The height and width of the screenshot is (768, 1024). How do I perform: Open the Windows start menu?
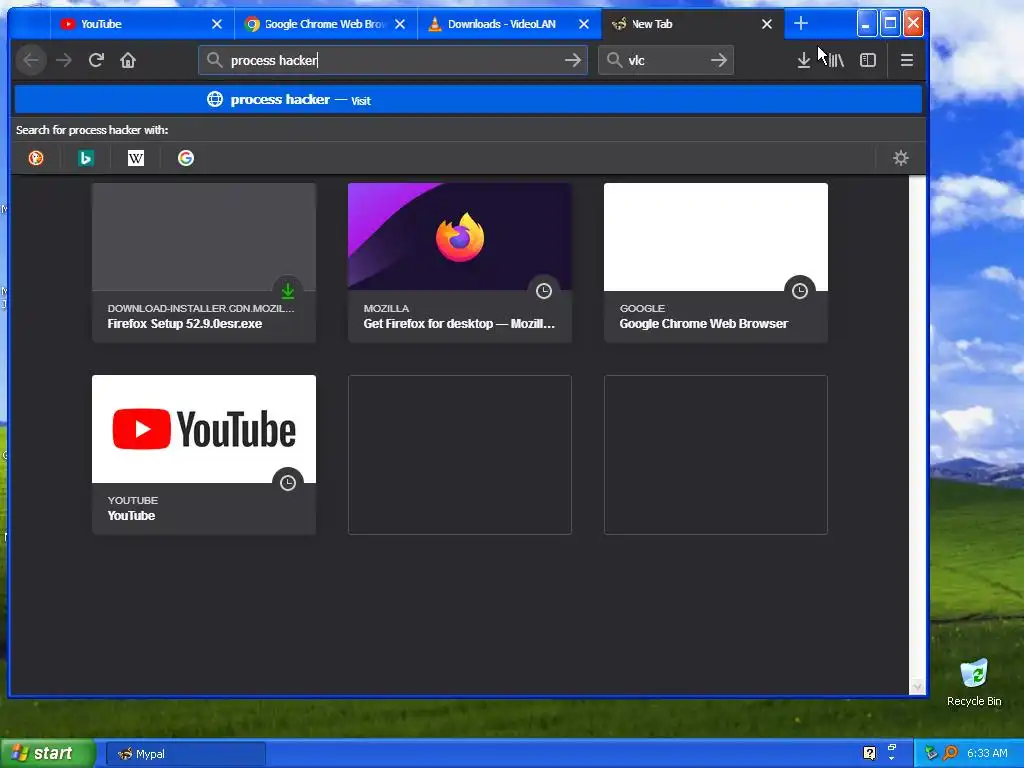(x=47, y=753)
